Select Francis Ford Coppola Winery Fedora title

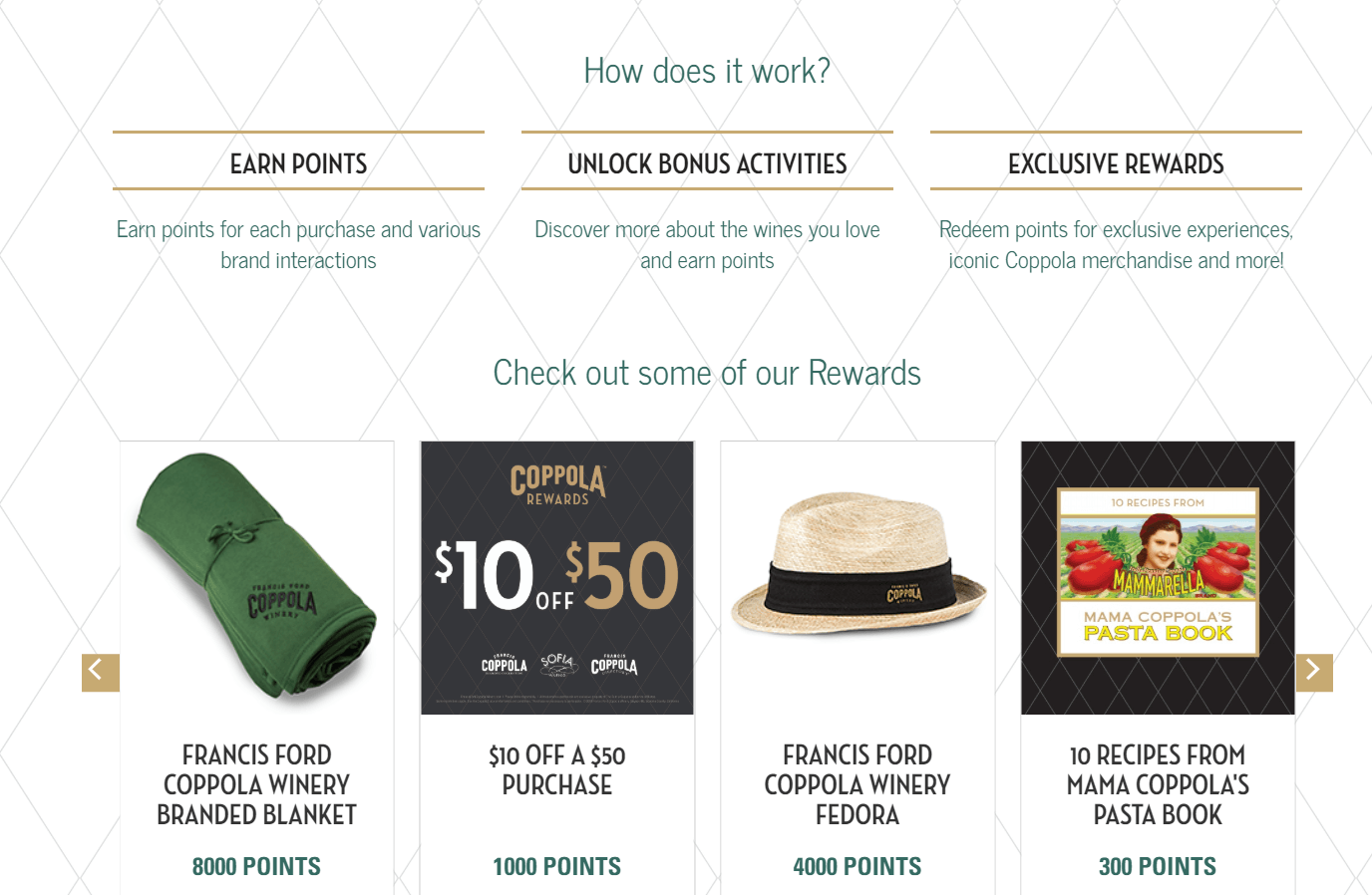(x=857, y=785)
